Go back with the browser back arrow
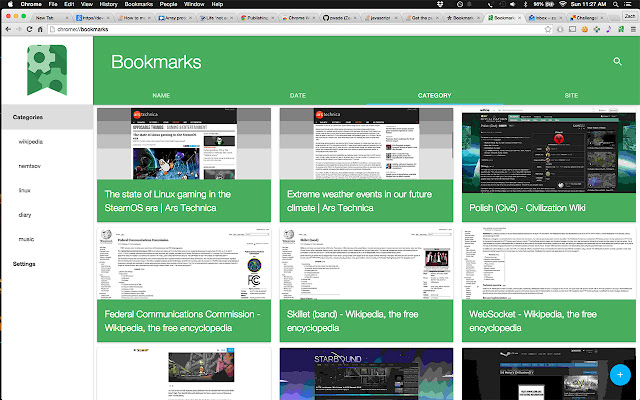This screenshot has height=400, width=640. tap(8, 29)
